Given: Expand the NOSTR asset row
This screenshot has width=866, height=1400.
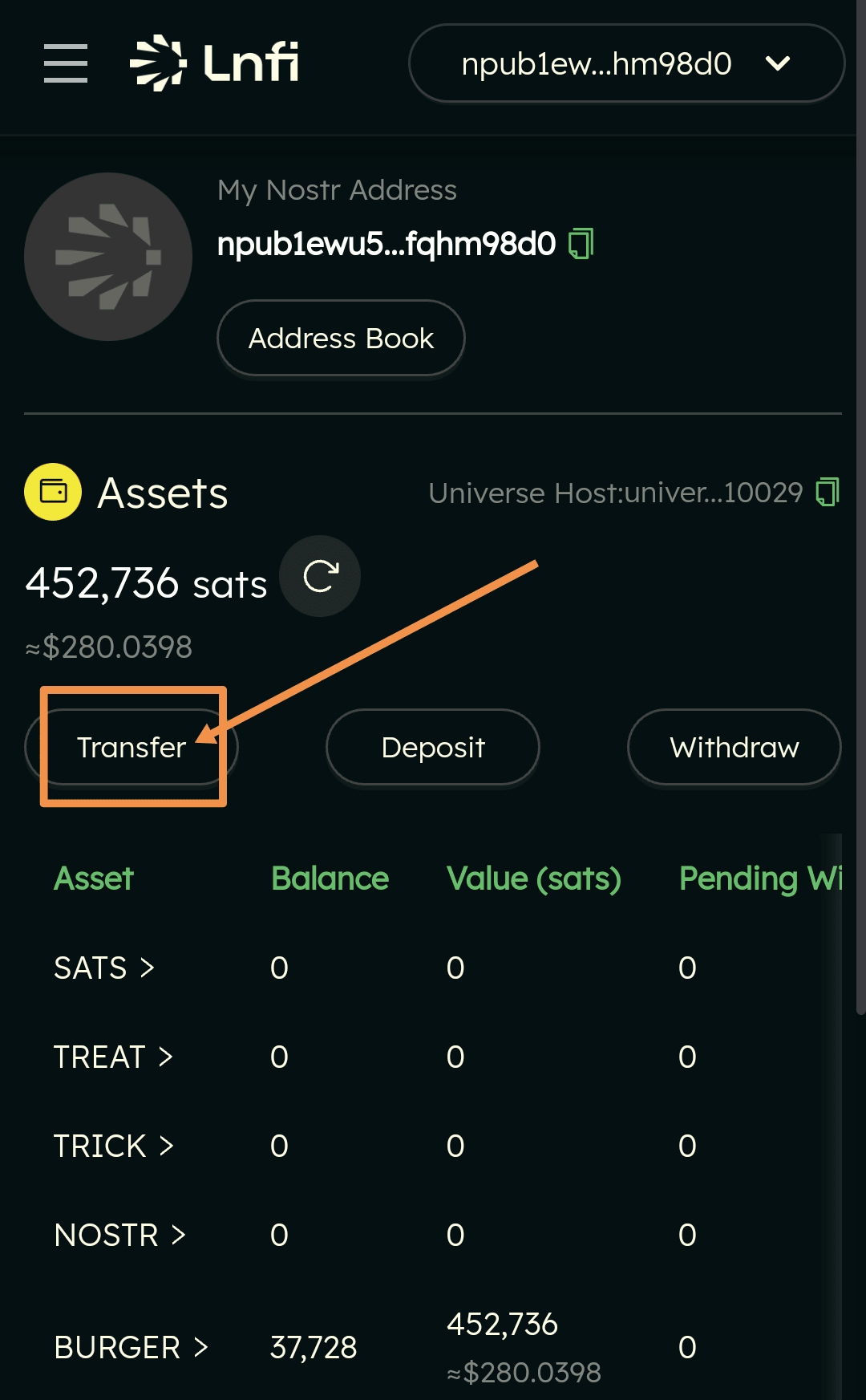Looking at the screenshot, I should coord(119,1235).
